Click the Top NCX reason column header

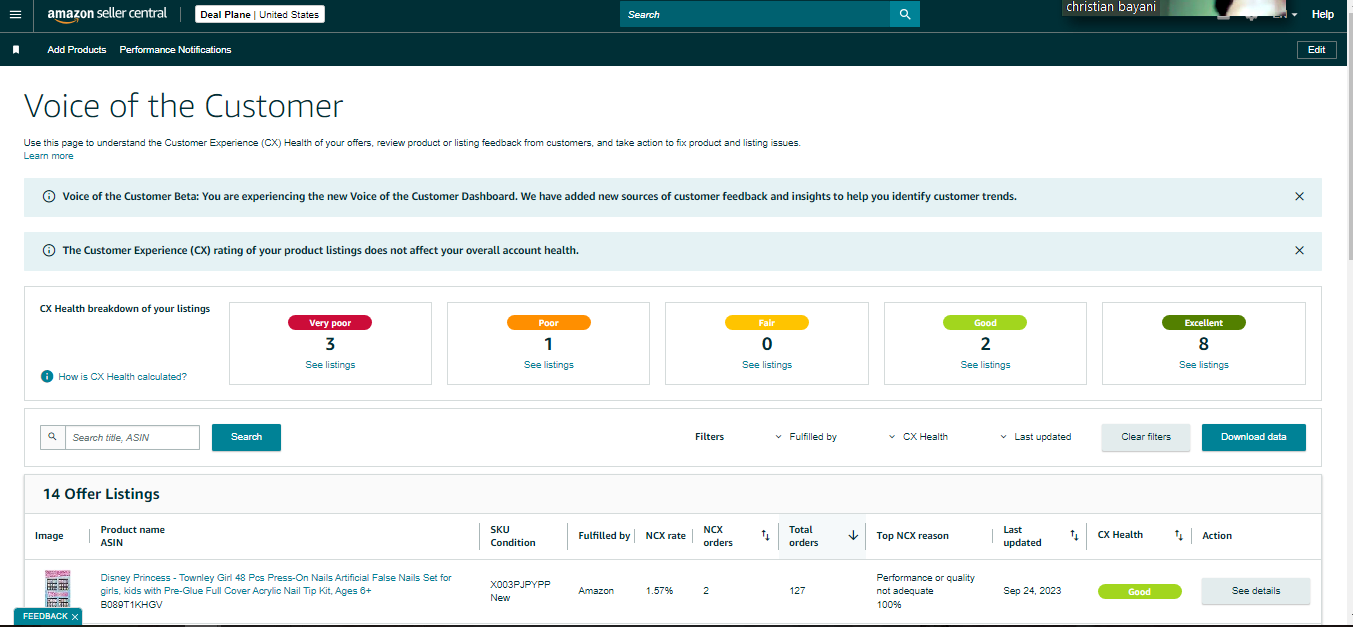(x=913, y=536)
